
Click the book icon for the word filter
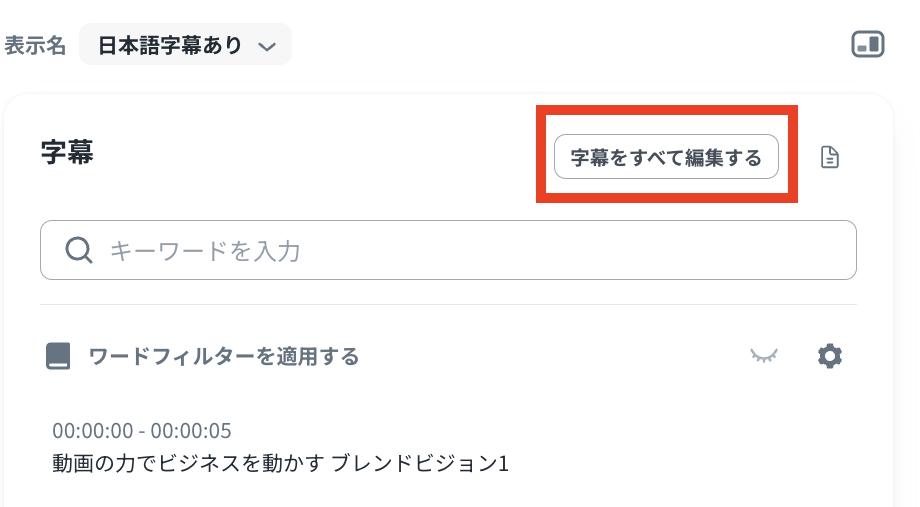click(x=58, y=356)
